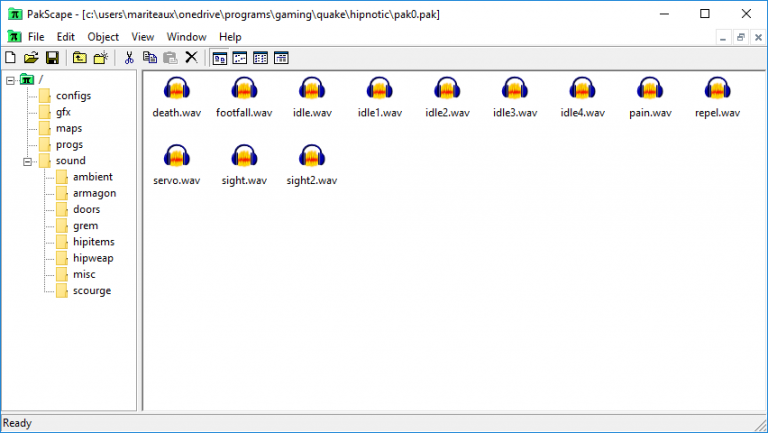Select the footfall.wav audio file
The height and width of the screenshot is (433, 768).
(244, 97)
